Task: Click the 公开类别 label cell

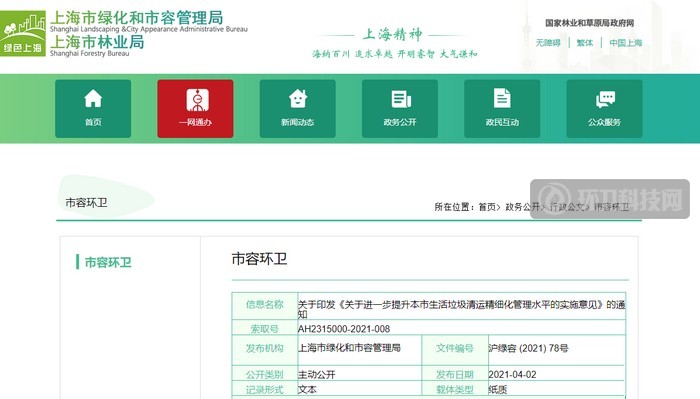Action: tap(265, 374)
